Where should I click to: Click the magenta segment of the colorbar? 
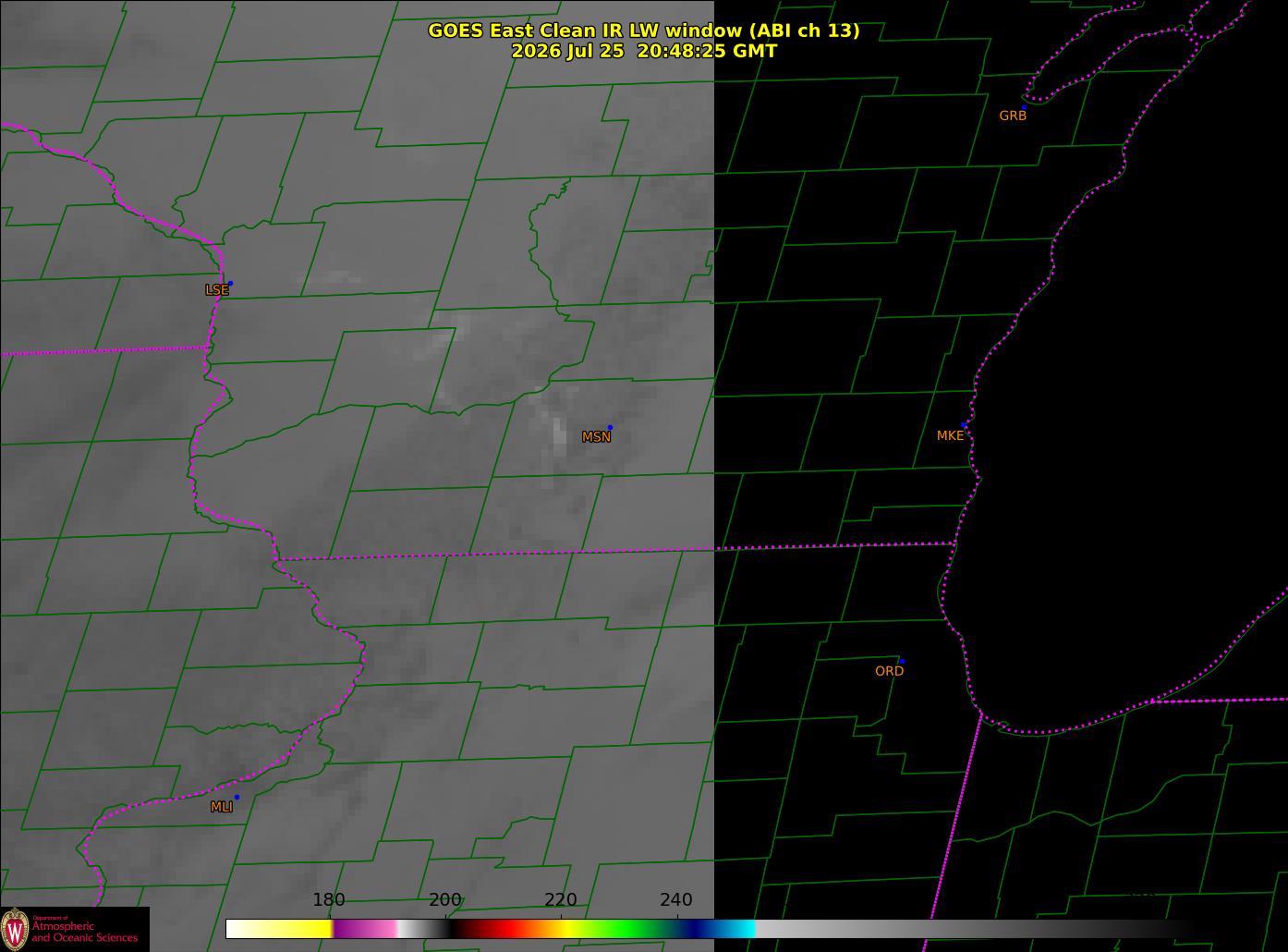pyautogui.click(x=365, y=929)
